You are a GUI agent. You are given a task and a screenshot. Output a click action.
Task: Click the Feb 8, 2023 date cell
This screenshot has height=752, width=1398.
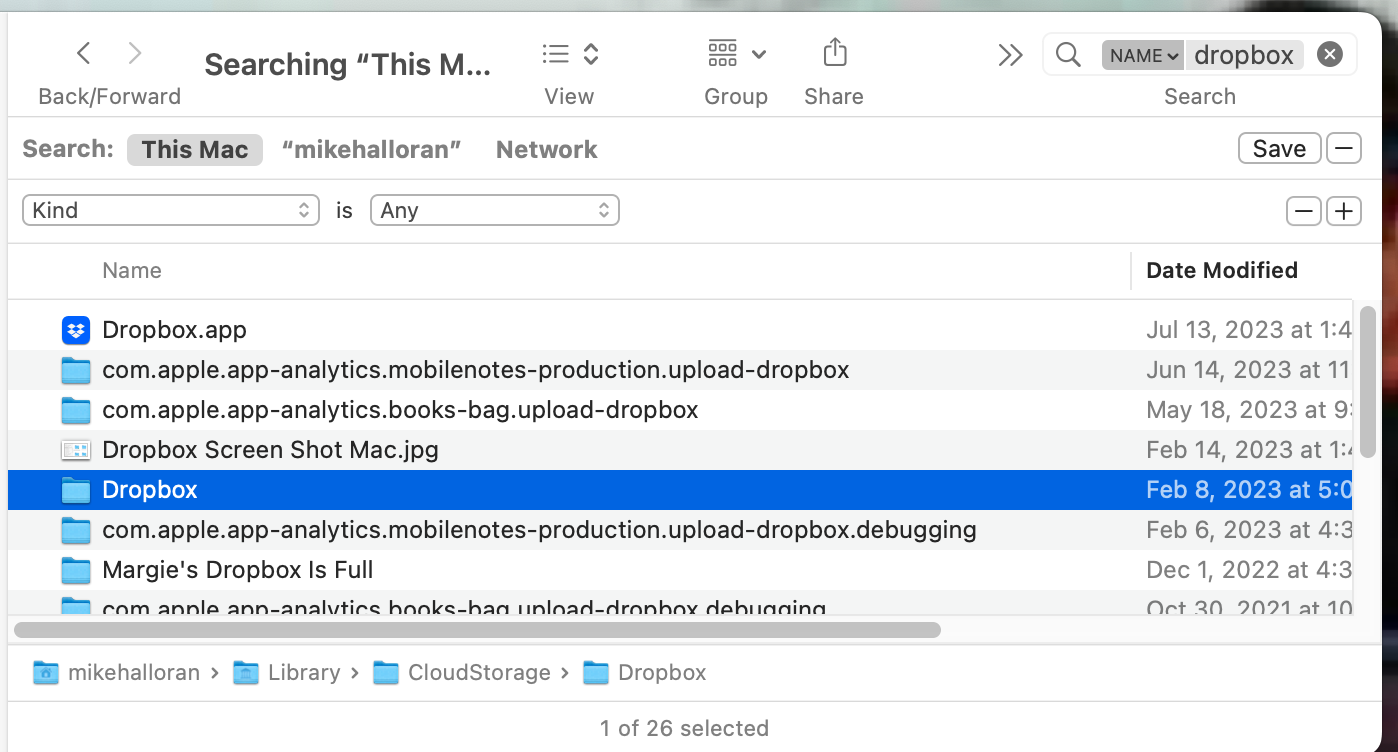point(1249,490)
